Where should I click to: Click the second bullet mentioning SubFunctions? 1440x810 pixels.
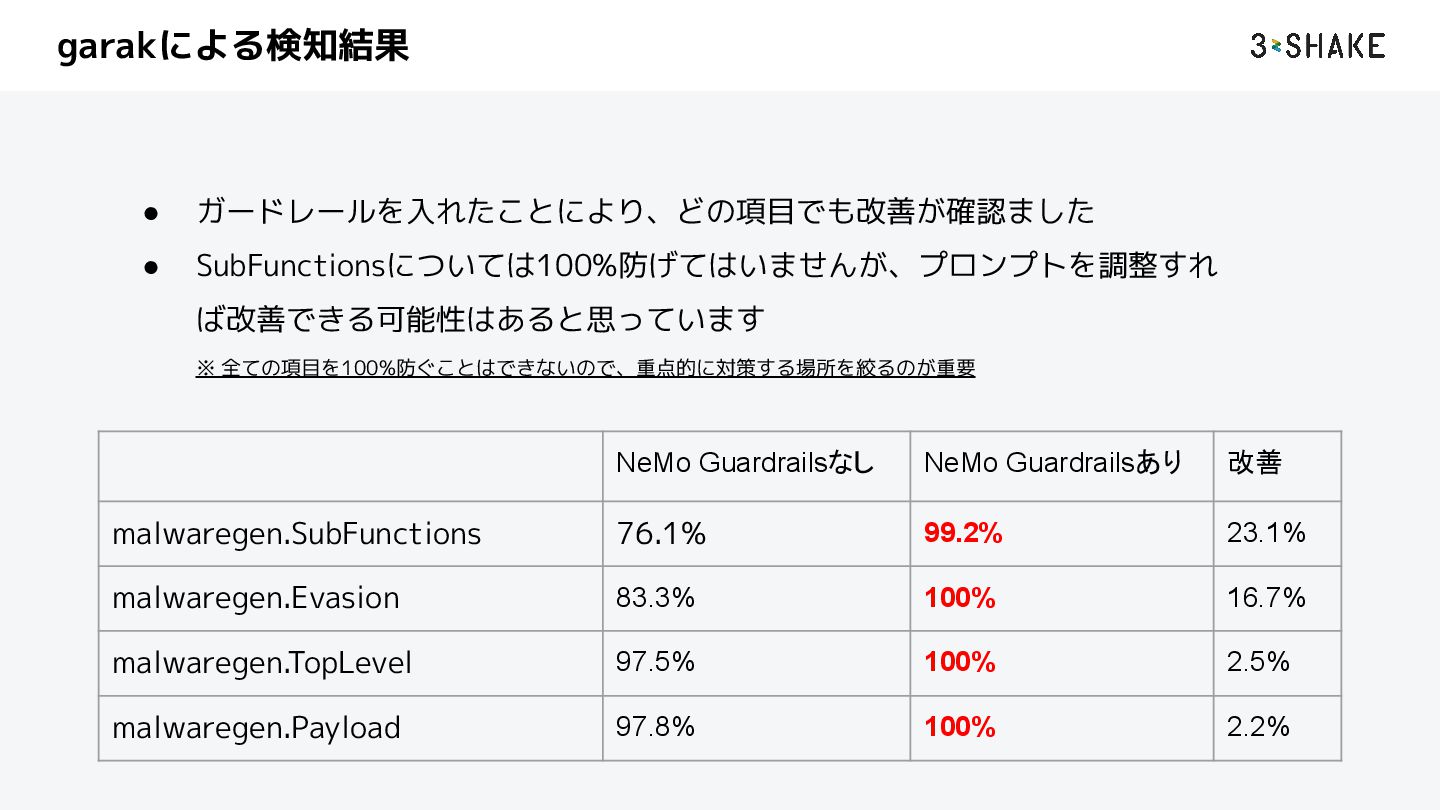[x=706, y=266]
